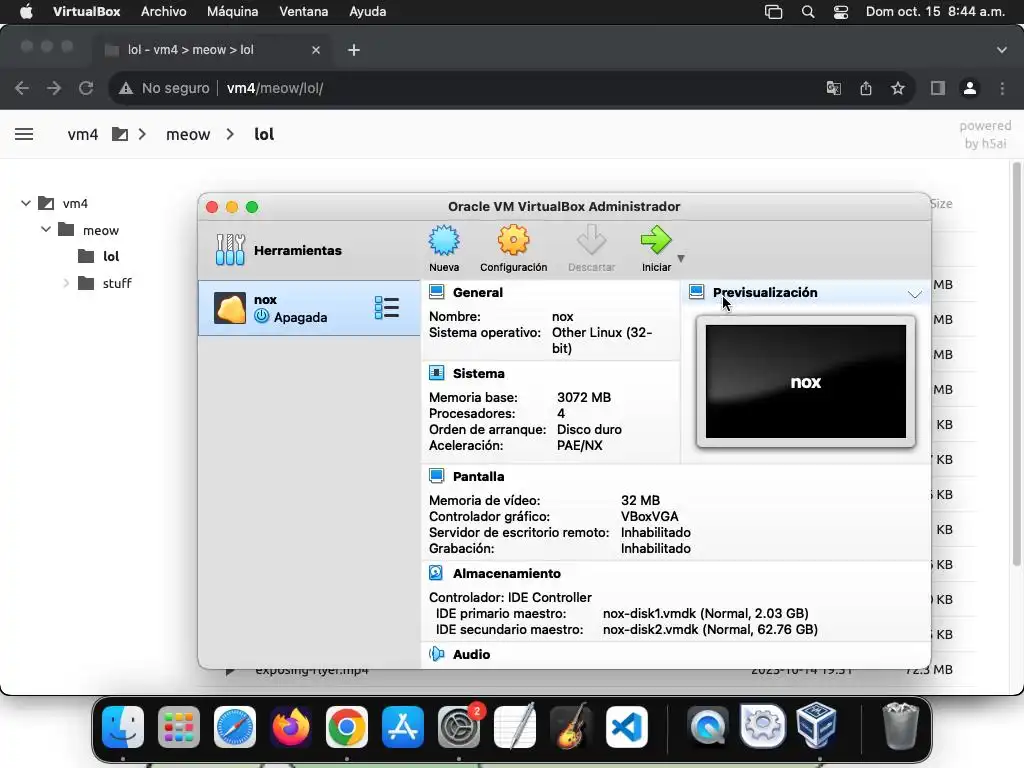Open the VirtualBox application menu
Viewport: 1024px width, 768px height.
click(86, 11)
